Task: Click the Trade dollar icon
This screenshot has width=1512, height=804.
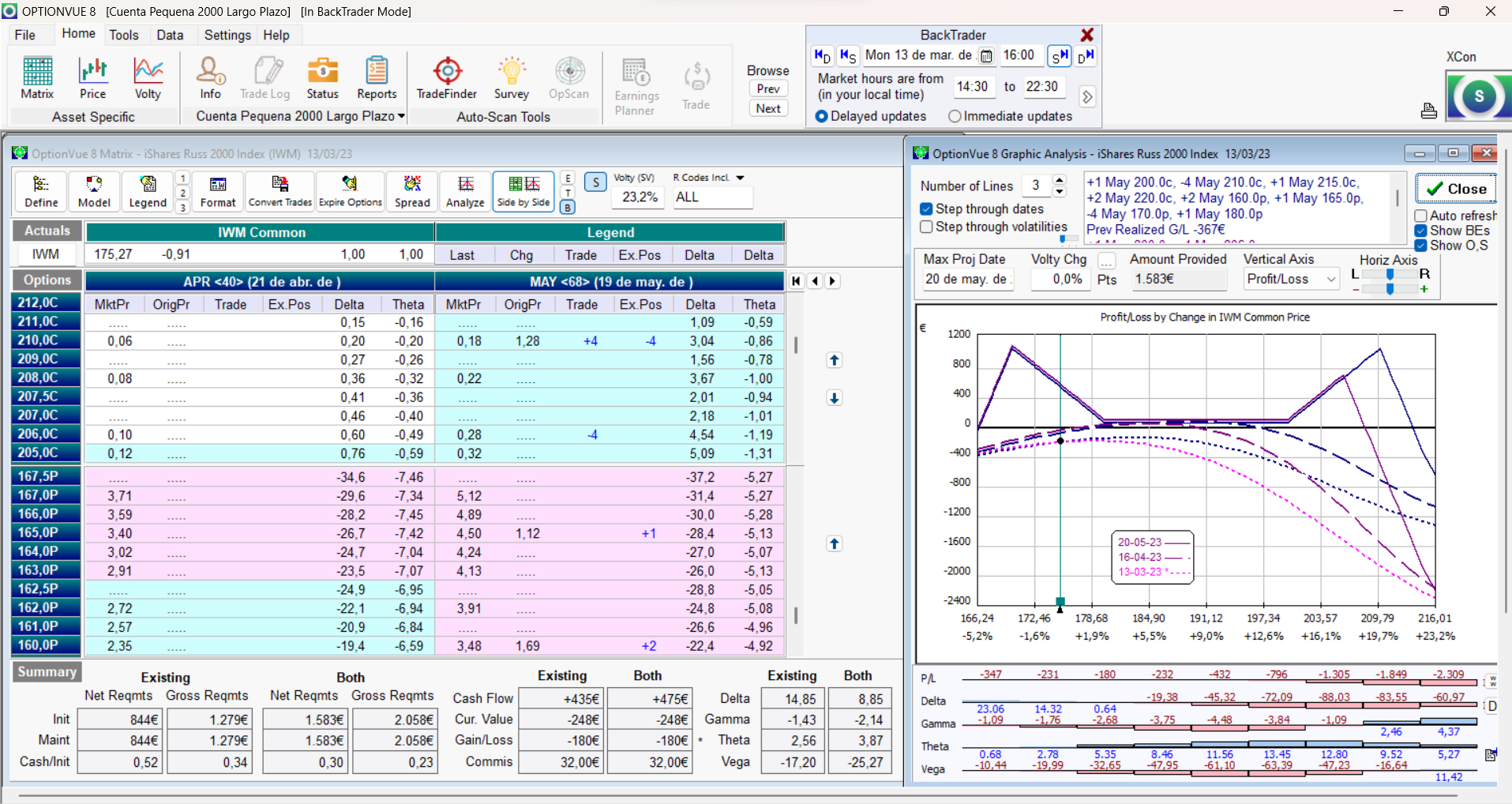Action: click(x=696, y=87)
